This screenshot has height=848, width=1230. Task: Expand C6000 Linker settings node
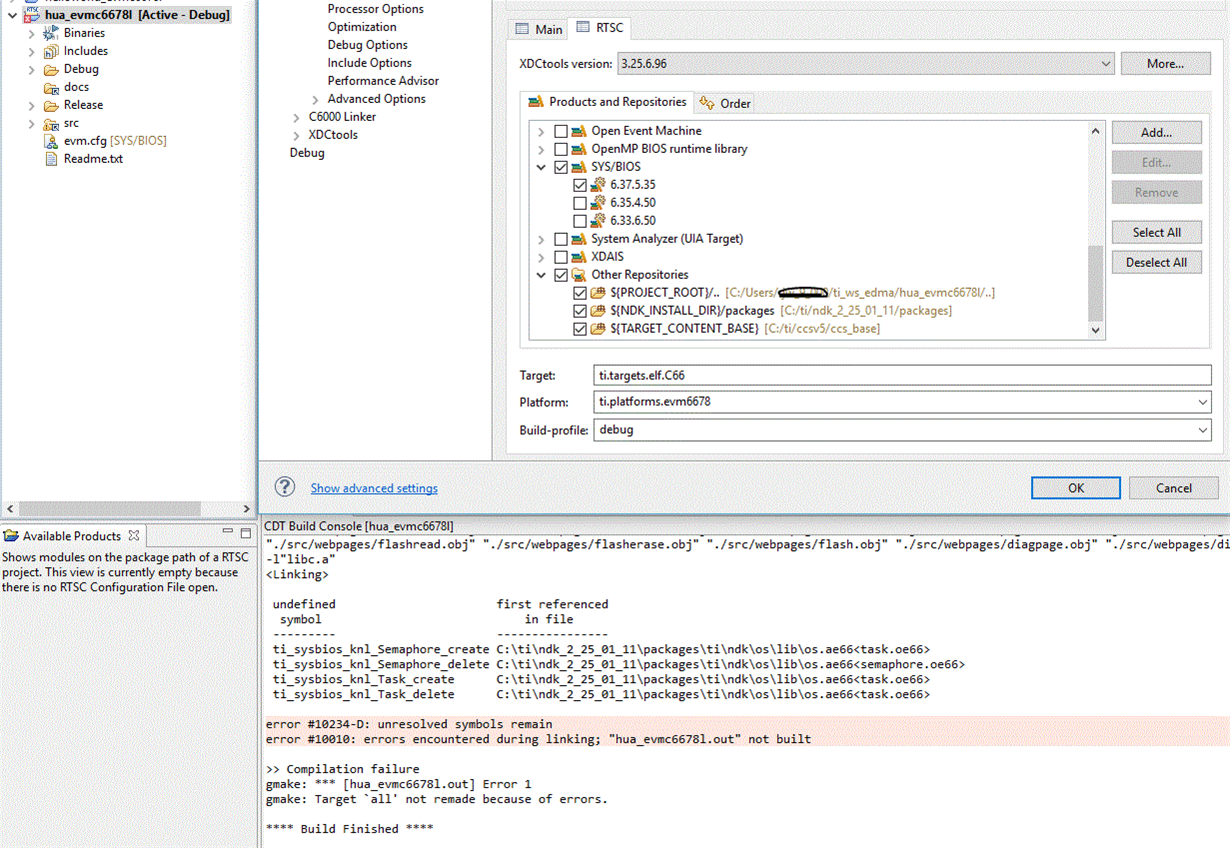pyautogui.click(x=296, y=117)
